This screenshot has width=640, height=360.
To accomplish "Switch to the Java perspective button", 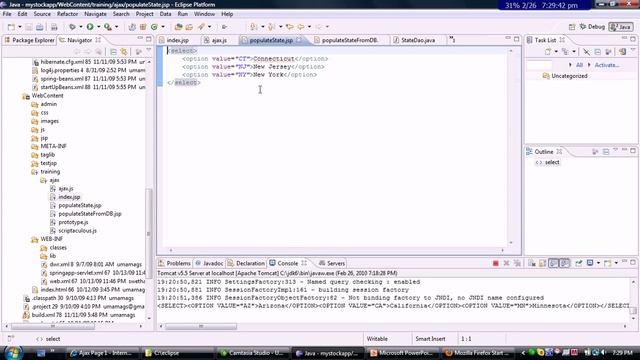I will 621,27.
